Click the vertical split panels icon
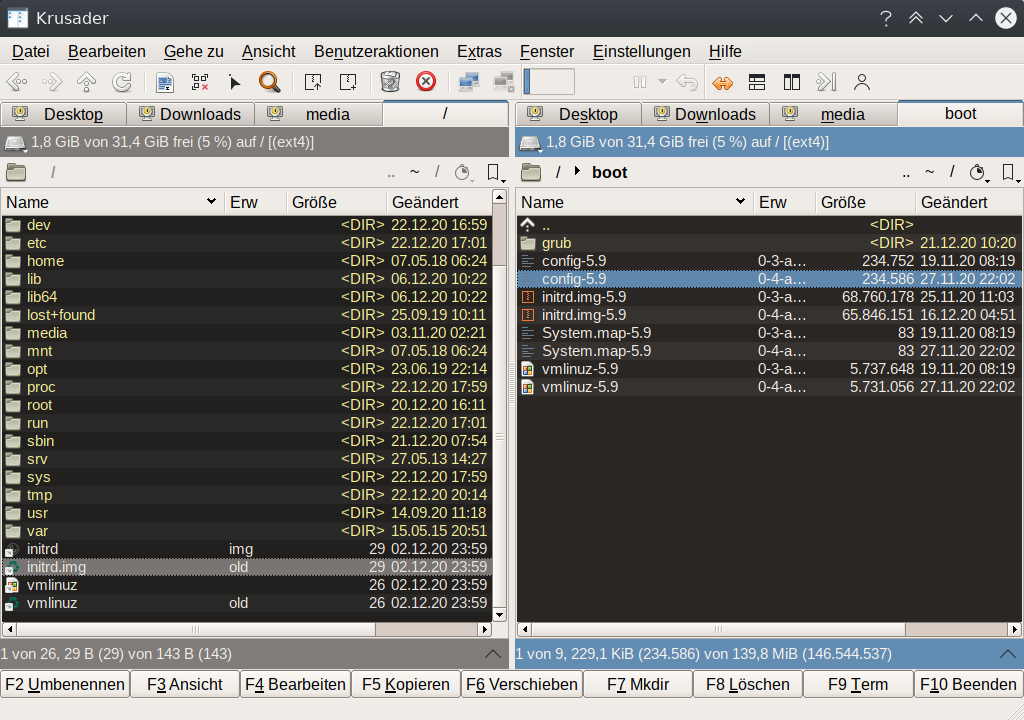1024x720 pixels. pyautogui.click(x=792, y=82)
